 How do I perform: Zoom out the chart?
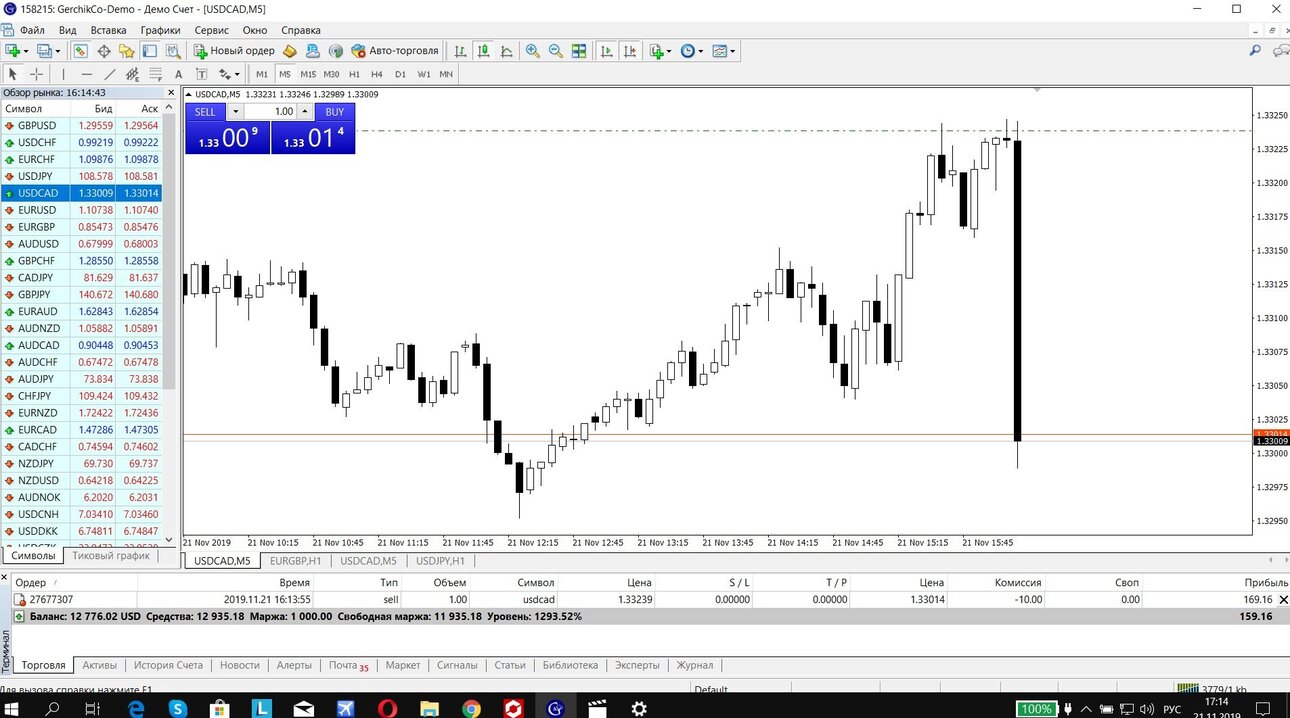tap(555, 51)
